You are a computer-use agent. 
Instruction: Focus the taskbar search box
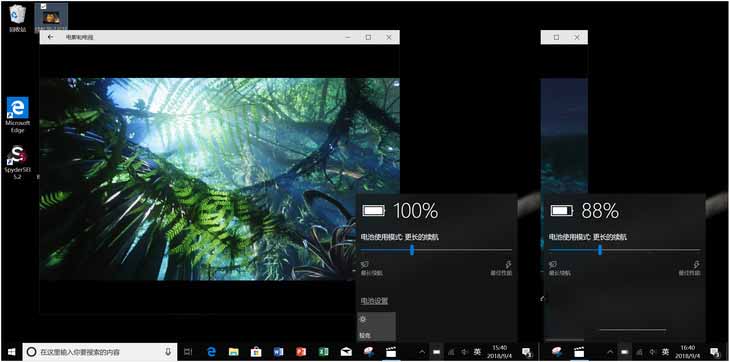tap(100, 352)
